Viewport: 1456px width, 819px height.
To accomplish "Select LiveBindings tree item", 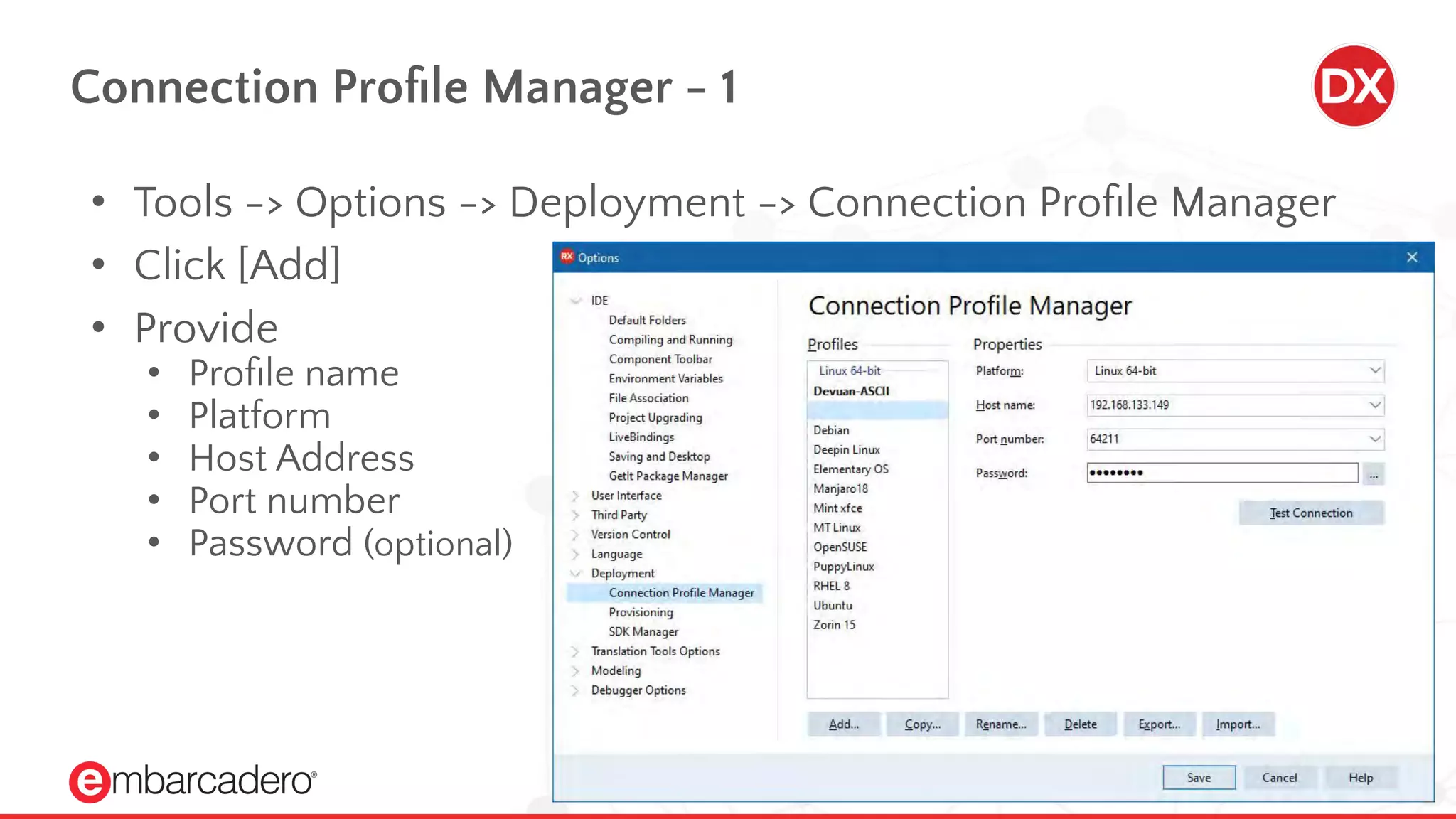I will 641,437.
